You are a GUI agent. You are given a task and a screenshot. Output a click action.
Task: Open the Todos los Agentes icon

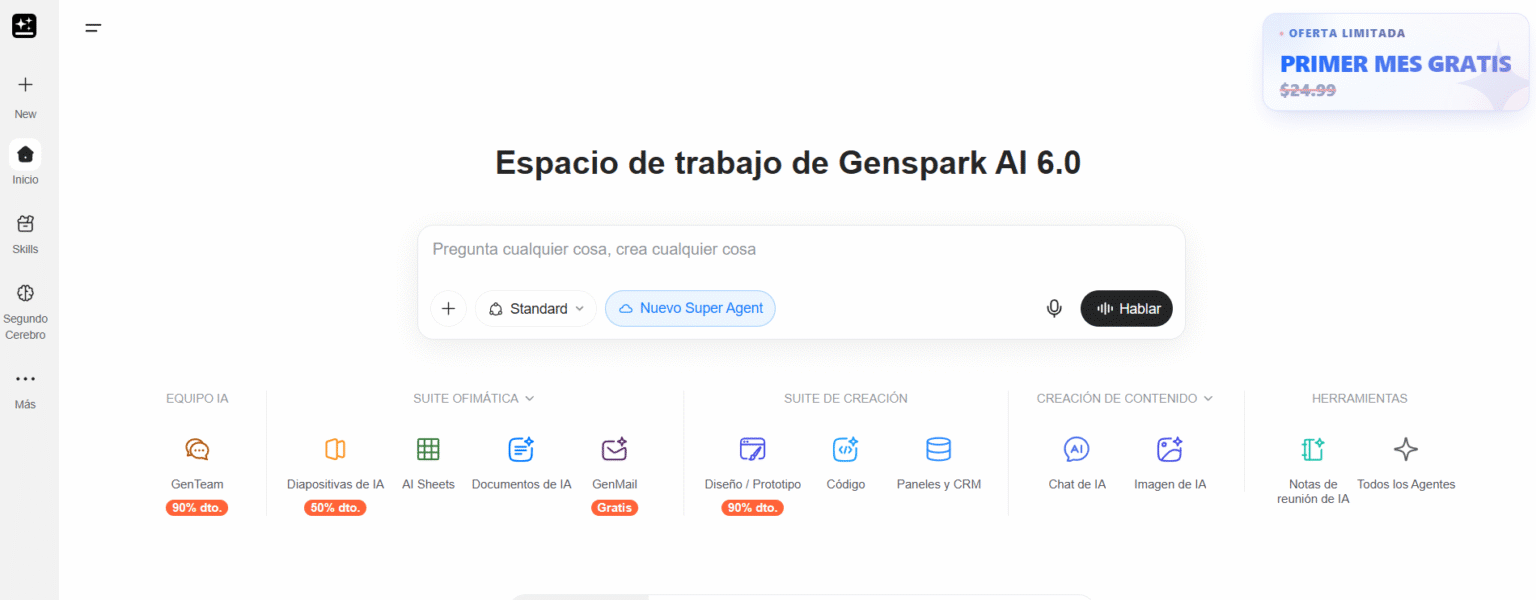(x=1406, y=449)
